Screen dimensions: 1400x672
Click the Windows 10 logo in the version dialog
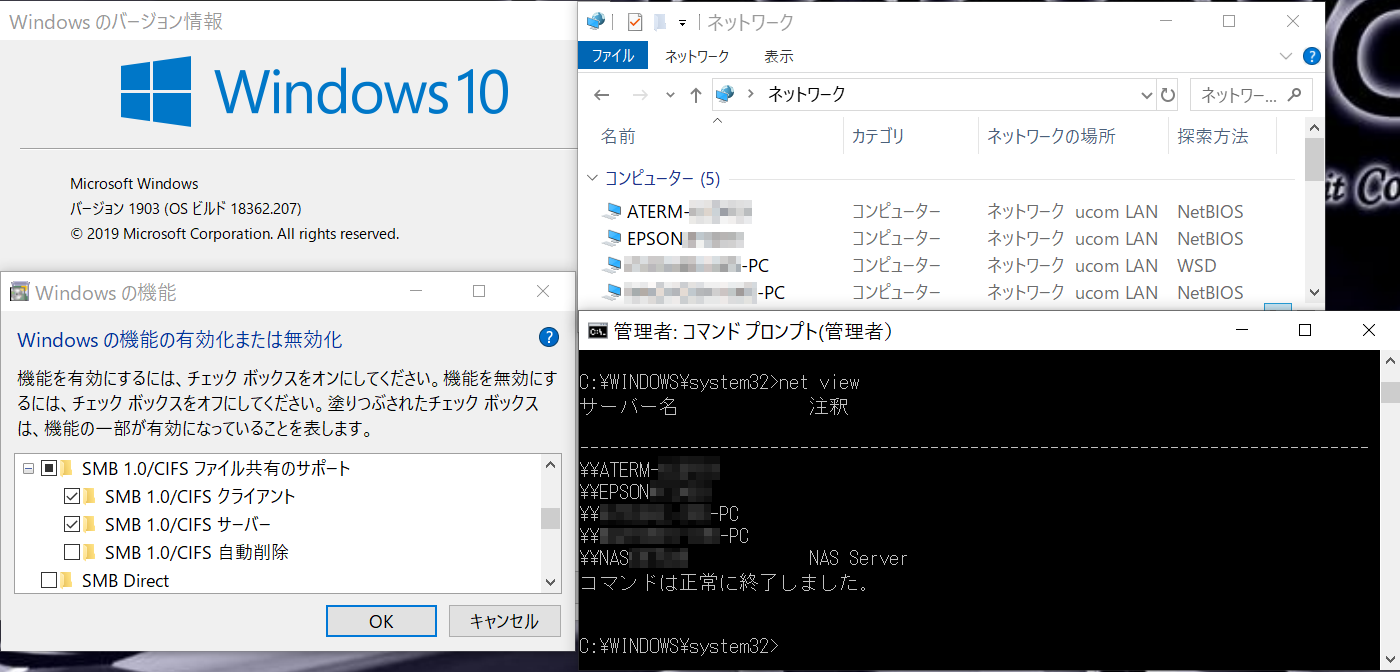coord(315,91)
